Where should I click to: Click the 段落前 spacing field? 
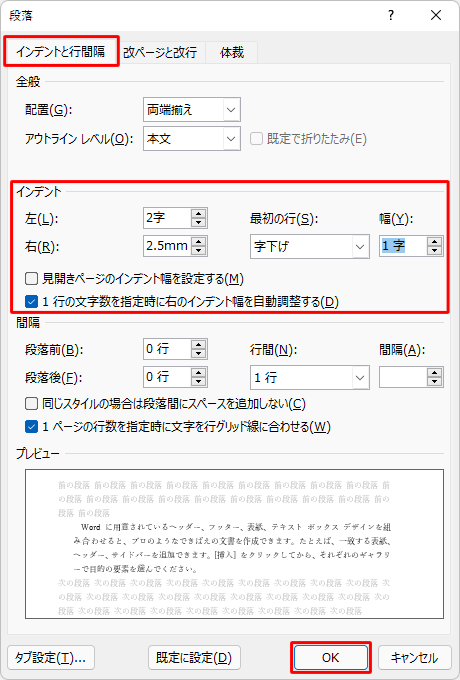(x=167, y=349)
